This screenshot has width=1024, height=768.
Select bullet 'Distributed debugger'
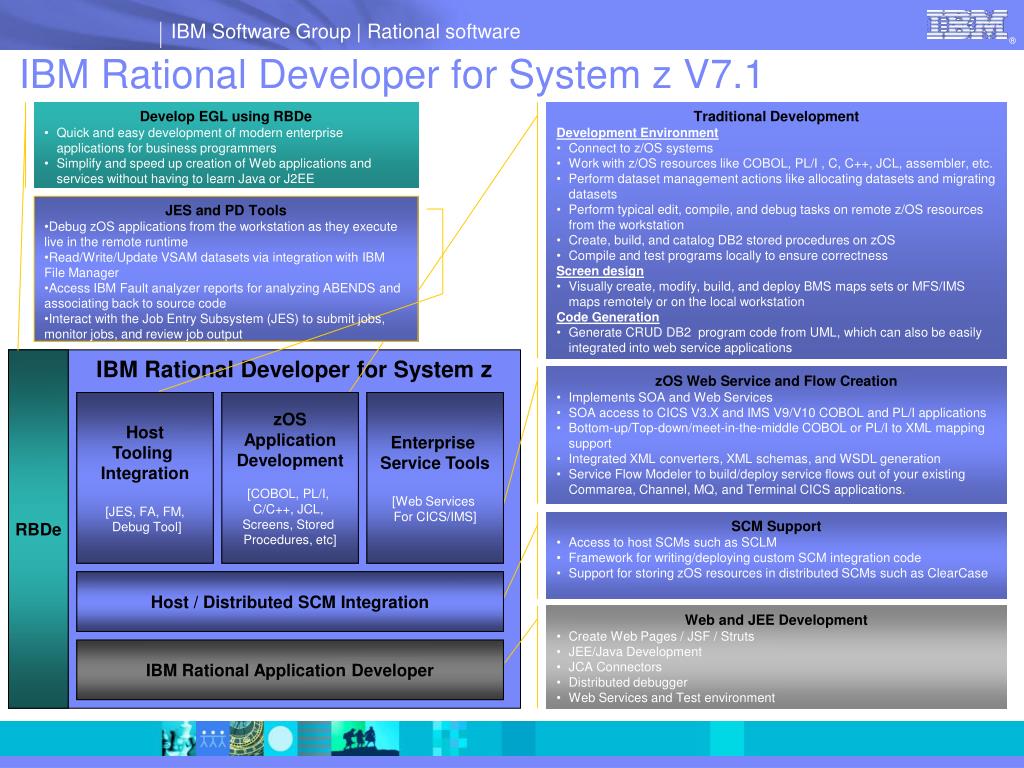coord(628,682)
